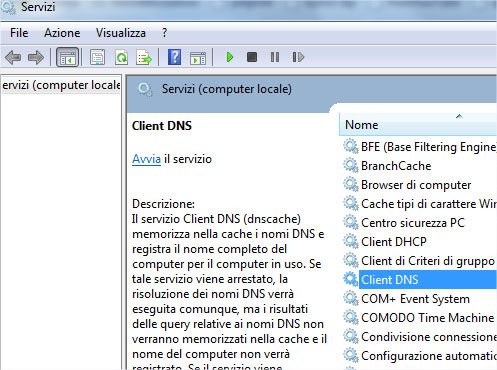Select the highlighted Client DNS service row
Image resolution: width=497 pixels, height=370 pixels.
point(428,280)
